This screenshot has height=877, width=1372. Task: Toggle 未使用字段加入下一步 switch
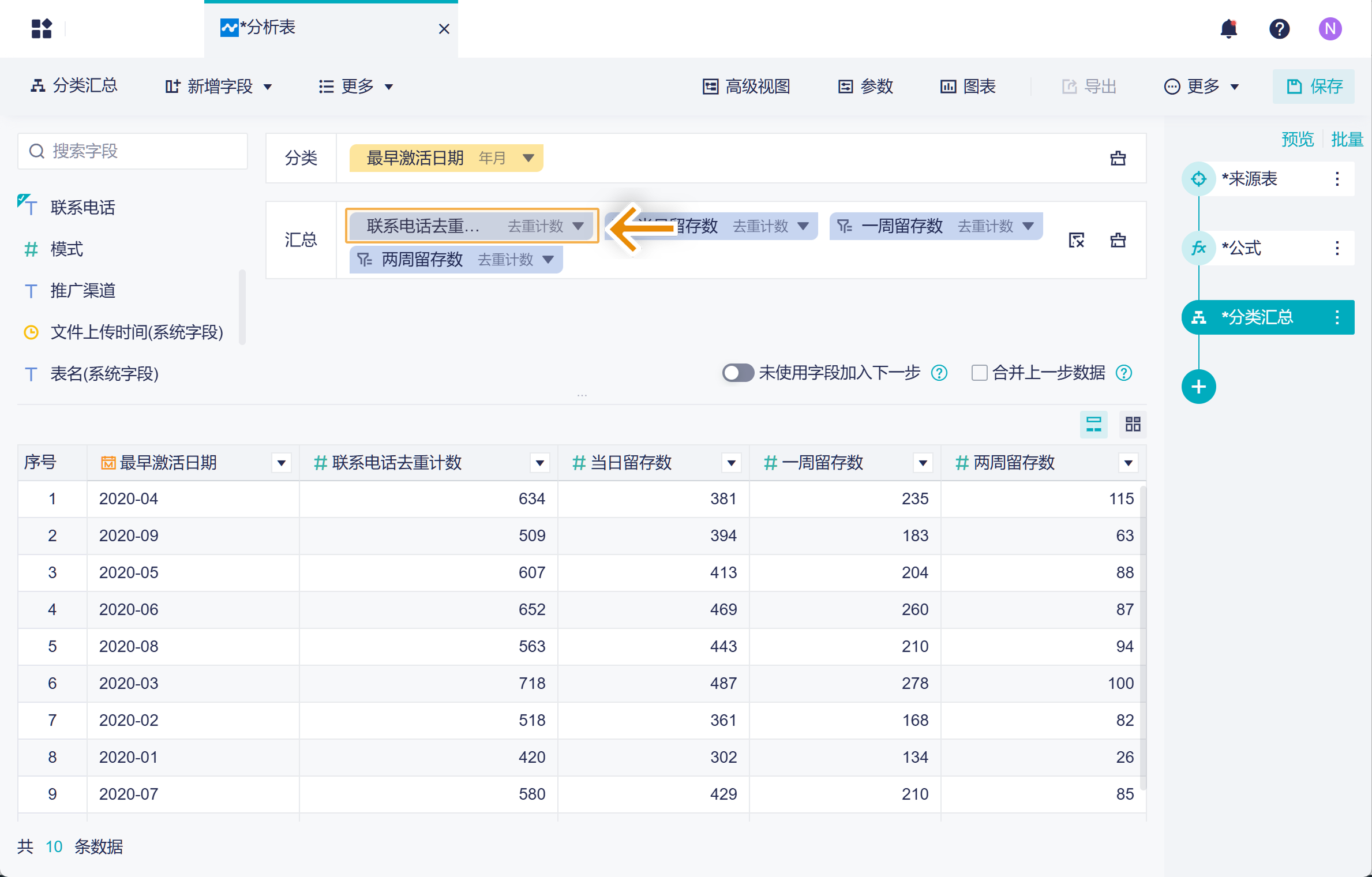click(737, 373)
